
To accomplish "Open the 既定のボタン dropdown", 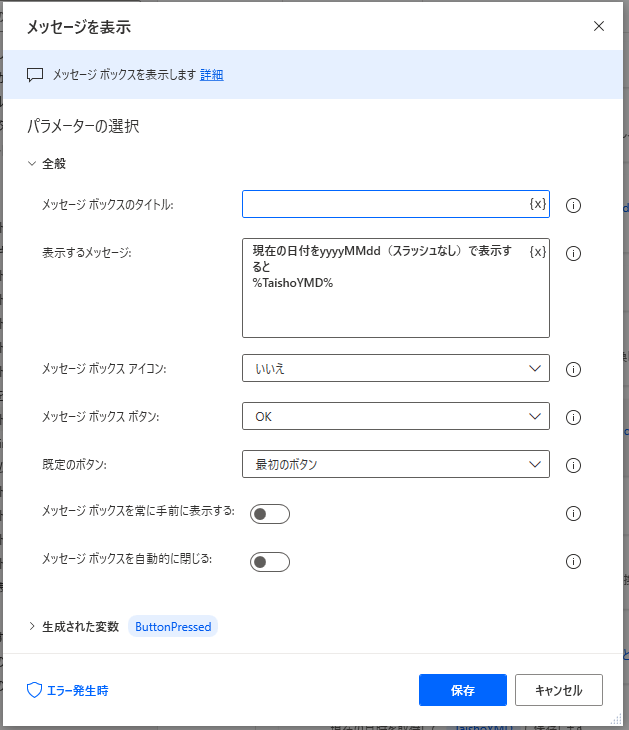I will coord(395,464).
